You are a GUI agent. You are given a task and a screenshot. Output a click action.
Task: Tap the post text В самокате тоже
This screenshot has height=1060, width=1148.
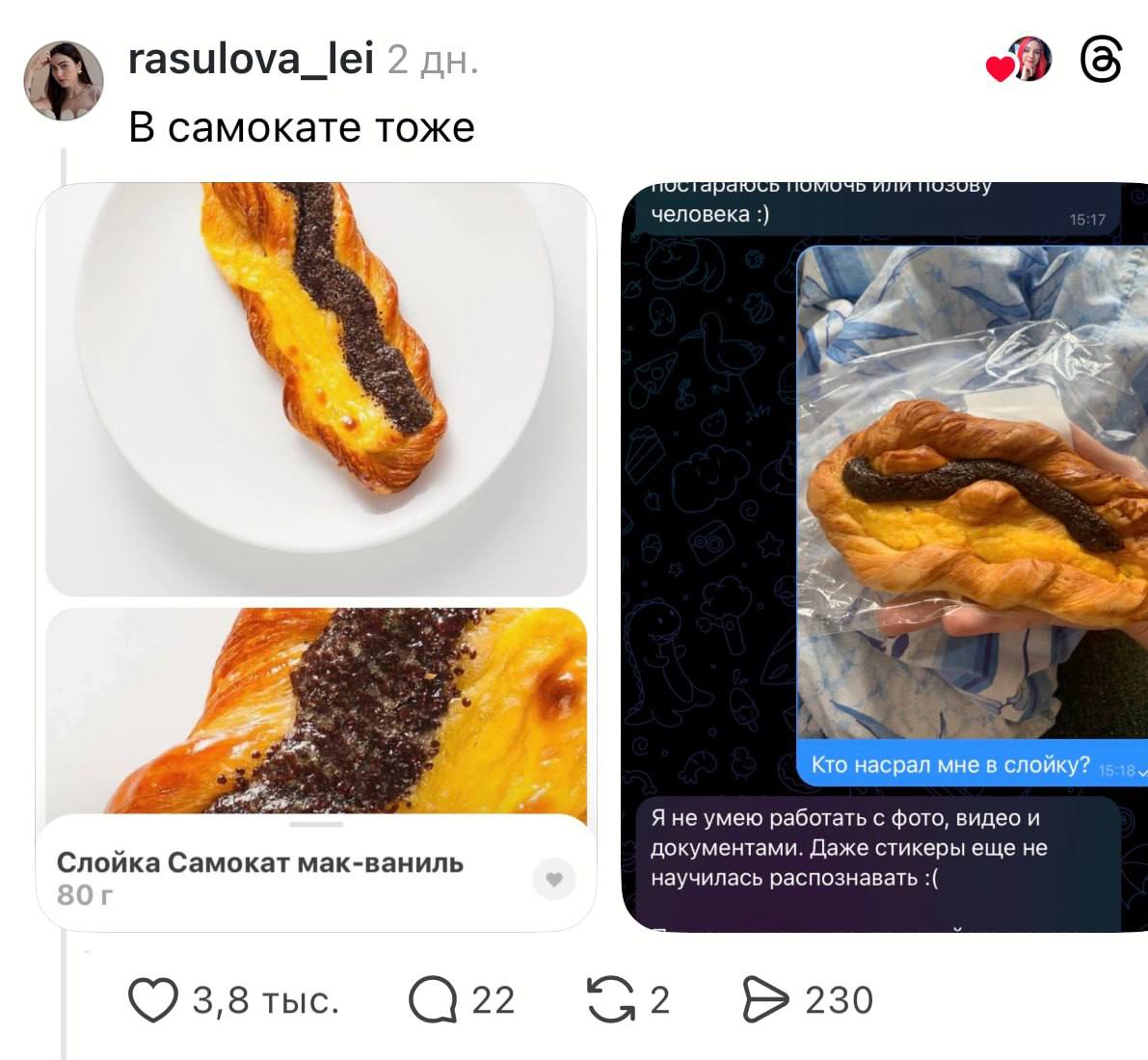(x=302, y=127)
